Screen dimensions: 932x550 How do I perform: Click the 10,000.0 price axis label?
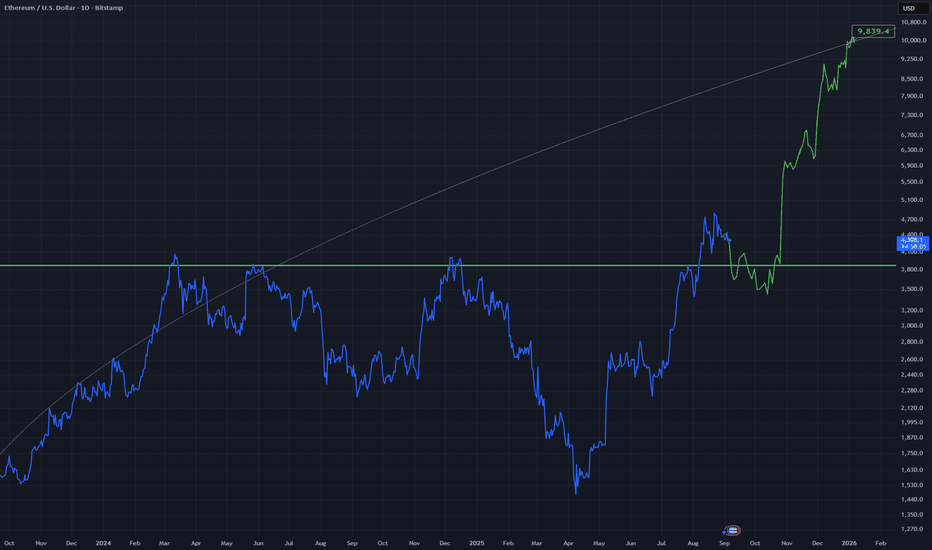[x=914, y=40]
